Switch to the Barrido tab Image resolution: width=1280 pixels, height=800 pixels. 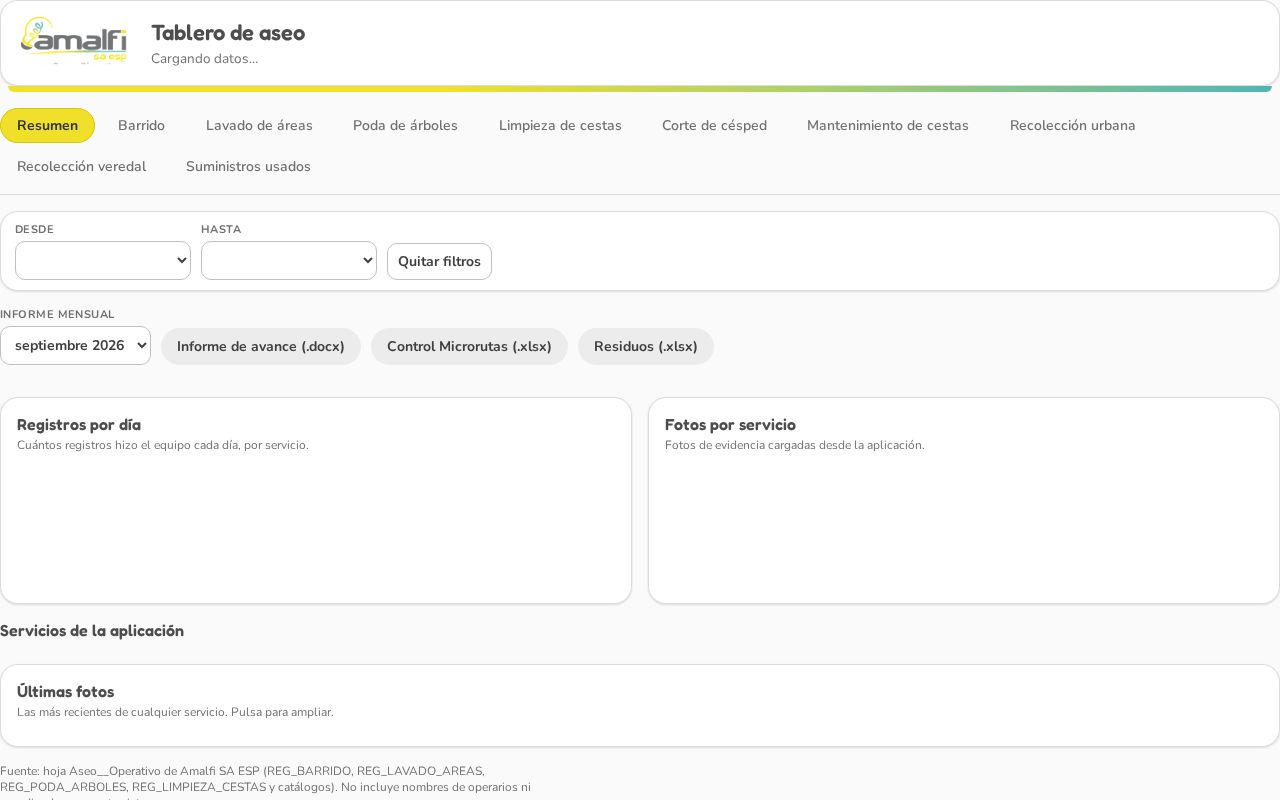141,126
